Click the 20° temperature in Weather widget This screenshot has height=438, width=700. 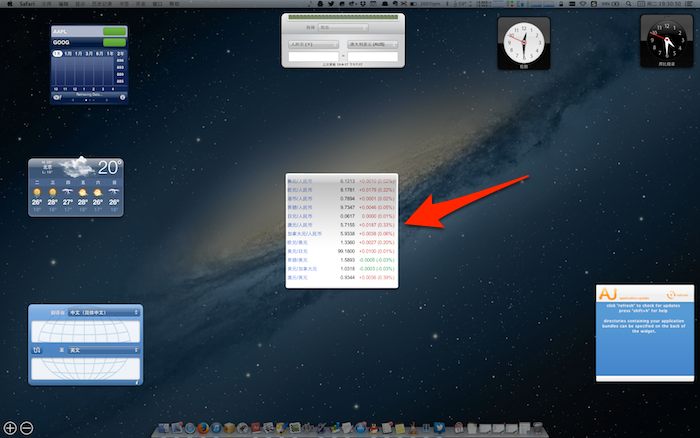coord(109,168)
